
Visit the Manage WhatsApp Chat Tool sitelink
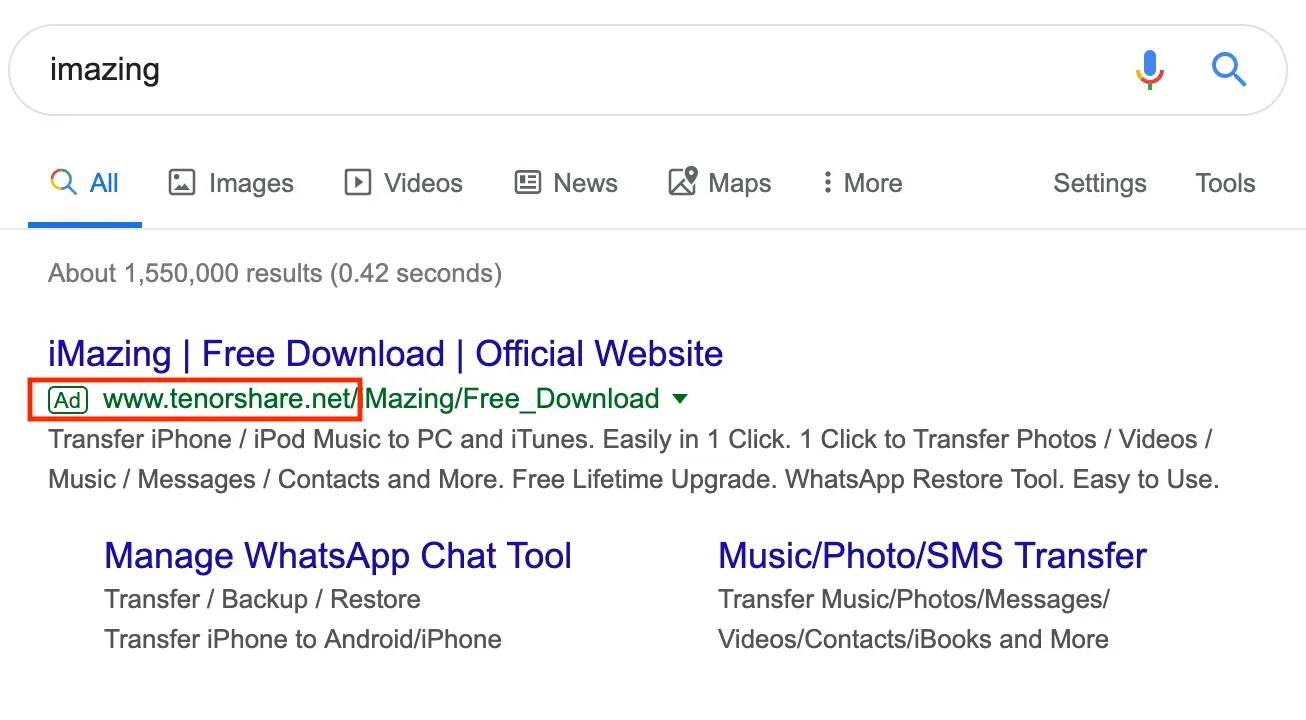(x=338, y=555)
